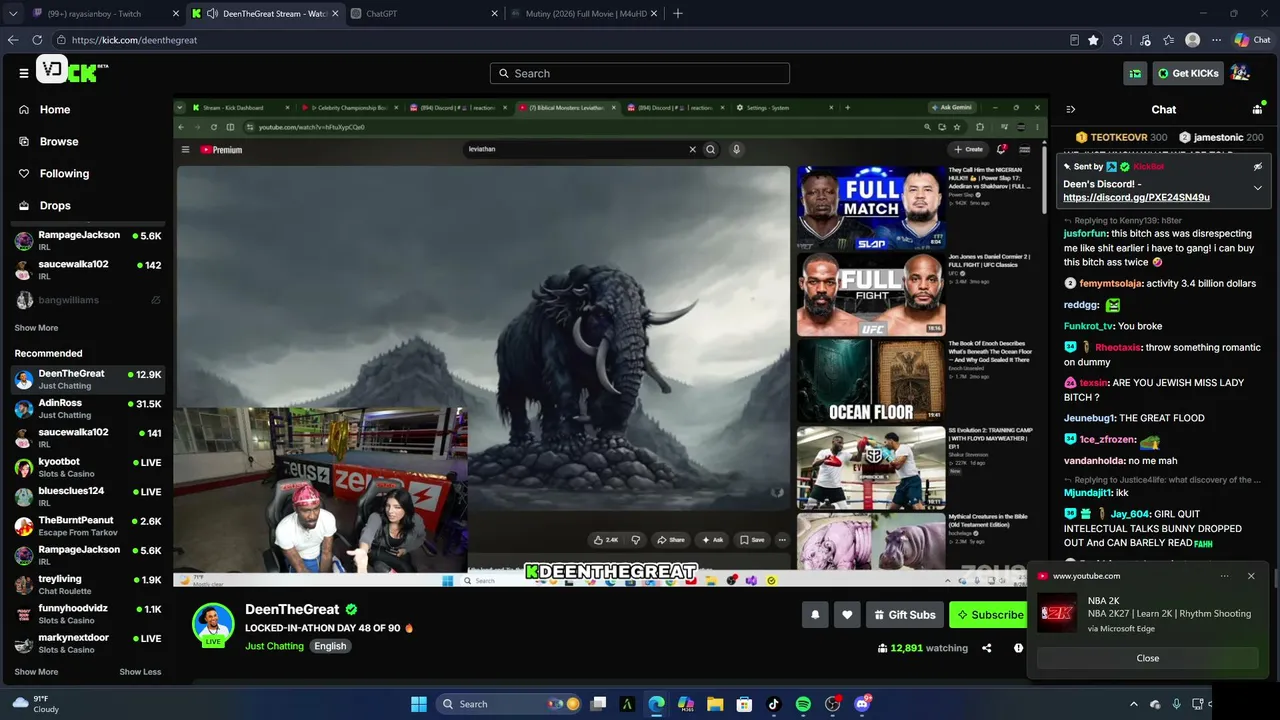This screenshot has width=1280, height=720.
Task: Click the Just Chatting category link
Action: [274, 646]
